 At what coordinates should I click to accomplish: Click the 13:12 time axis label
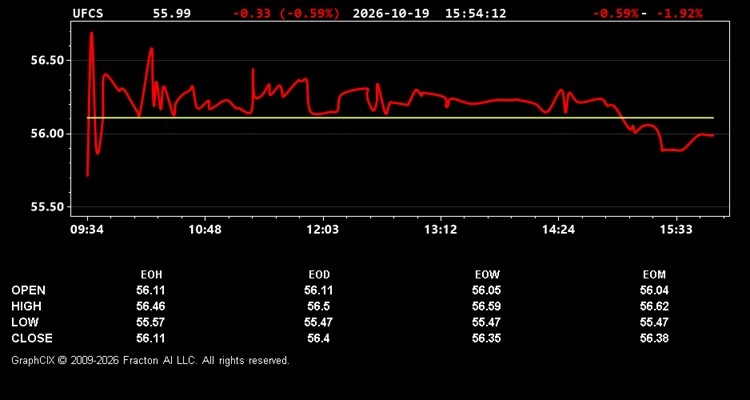(x=441, y=230)
